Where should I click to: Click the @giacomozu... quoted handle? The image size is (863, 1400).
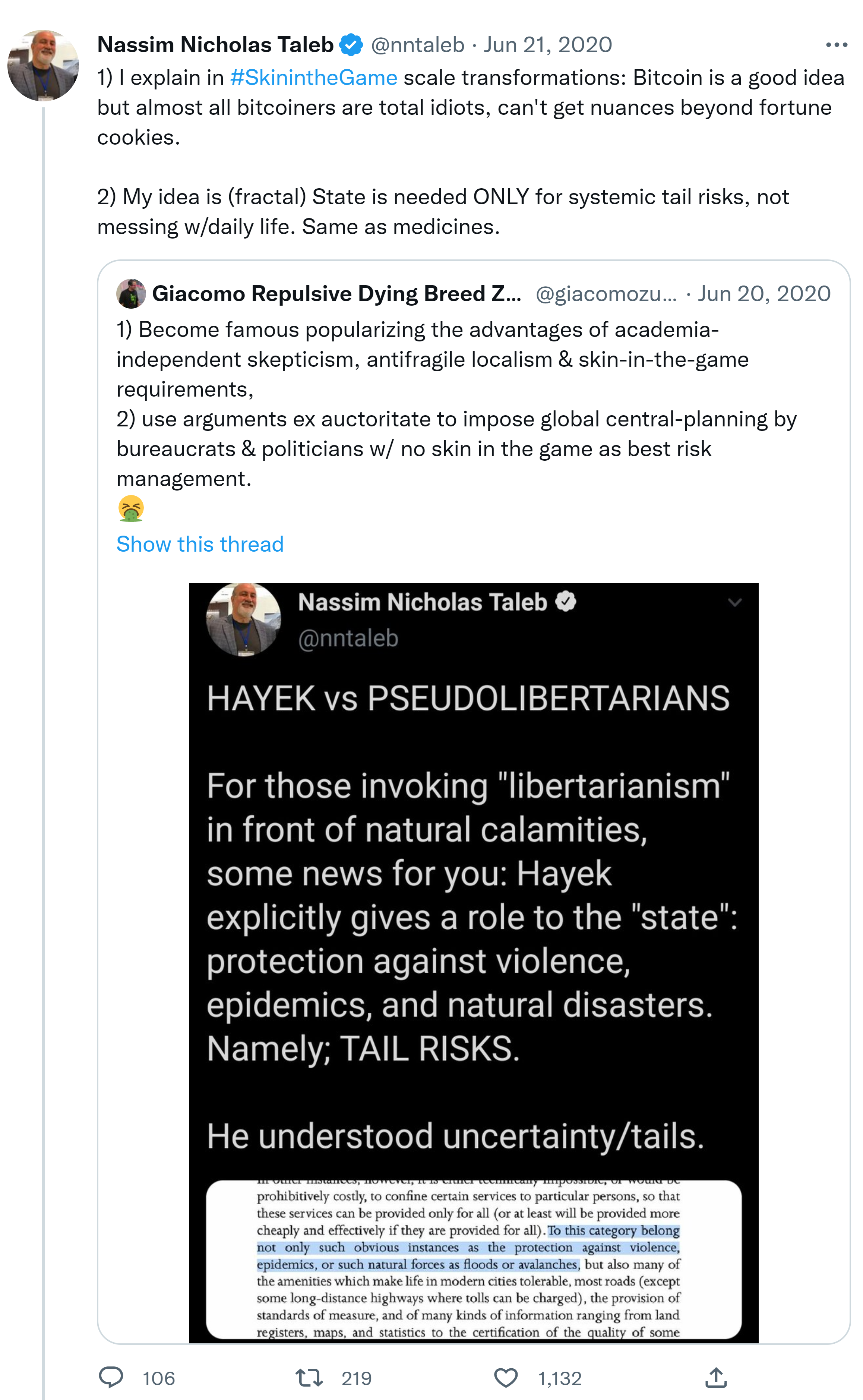(606, 293)
